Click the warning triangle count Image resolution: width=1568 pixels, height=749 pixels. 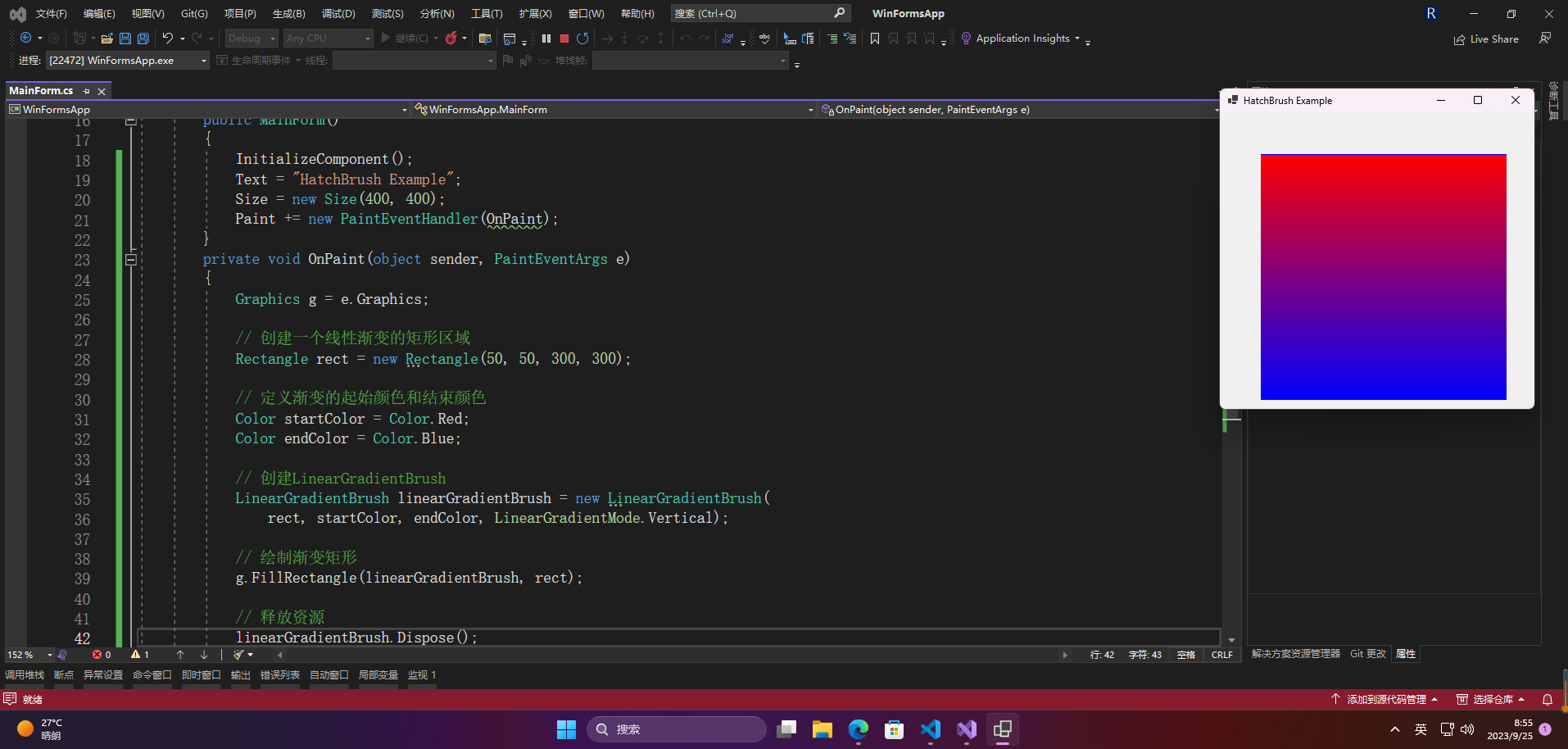[140, 655]
